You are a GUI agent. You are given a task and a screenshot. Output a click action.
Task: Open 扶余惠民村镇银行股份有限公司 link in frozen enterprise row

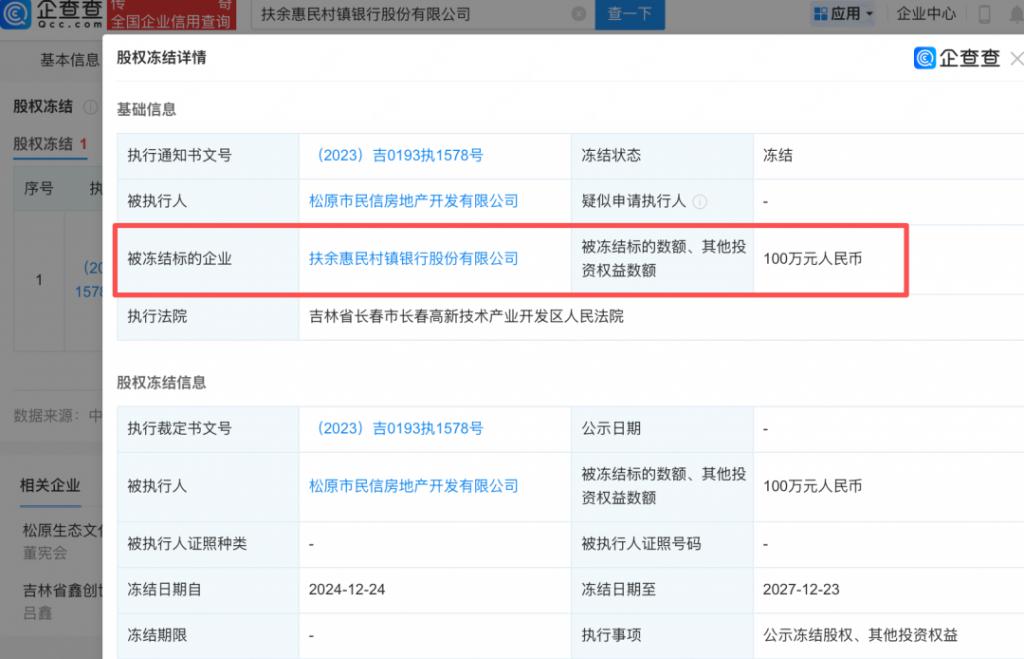pyautogui.click(x=414, y=258)
